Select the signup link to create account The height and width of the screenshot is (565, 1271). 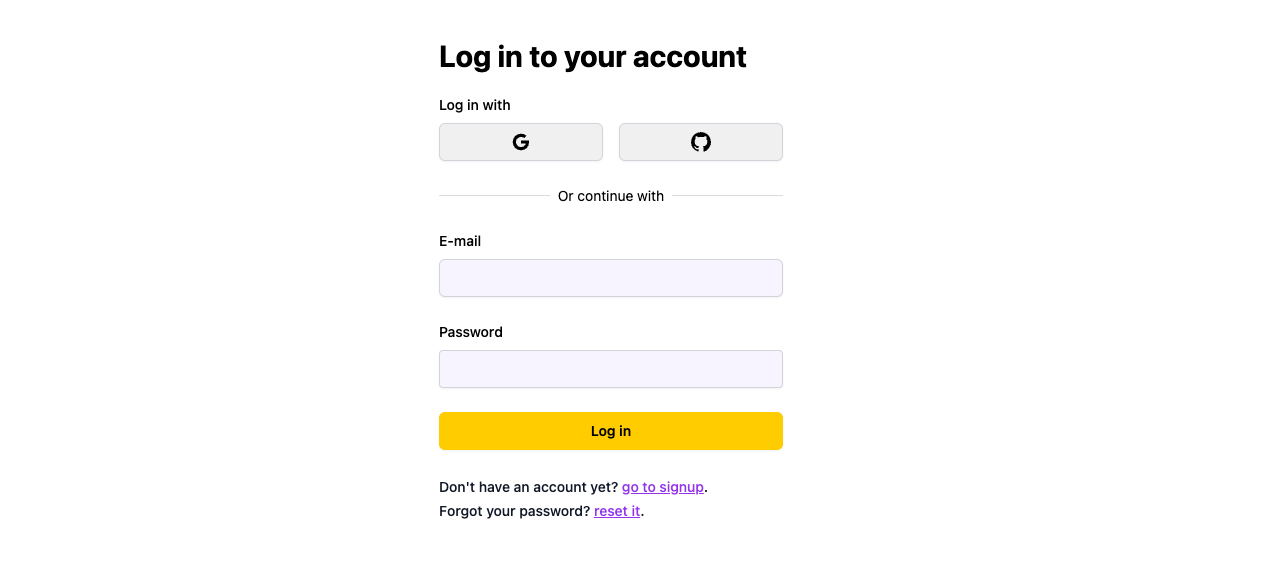pyautogui.click(x=662, y=487)
